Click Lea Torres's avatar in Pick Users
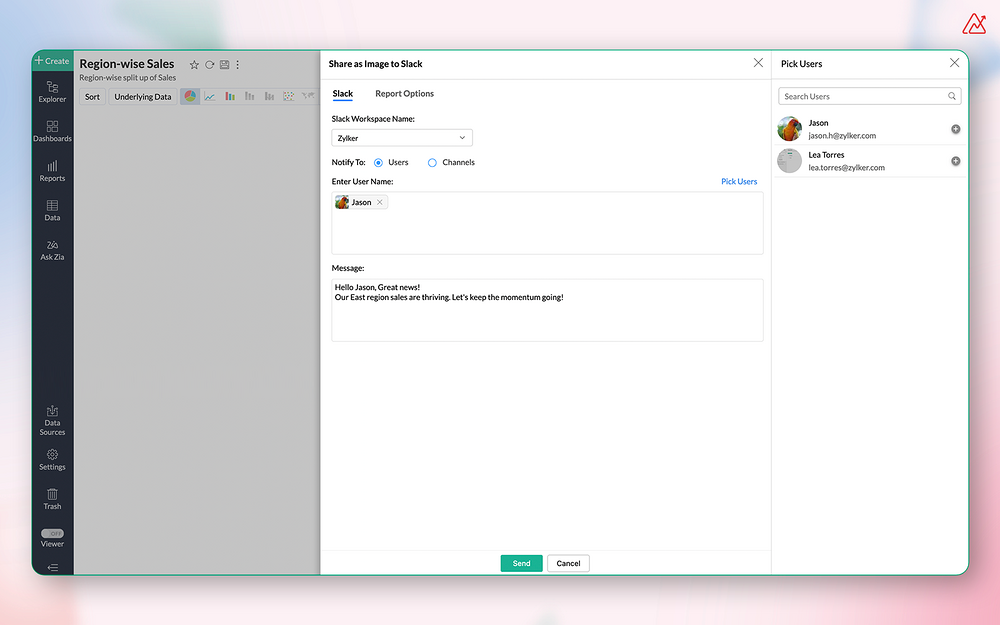 pos(790,161)
